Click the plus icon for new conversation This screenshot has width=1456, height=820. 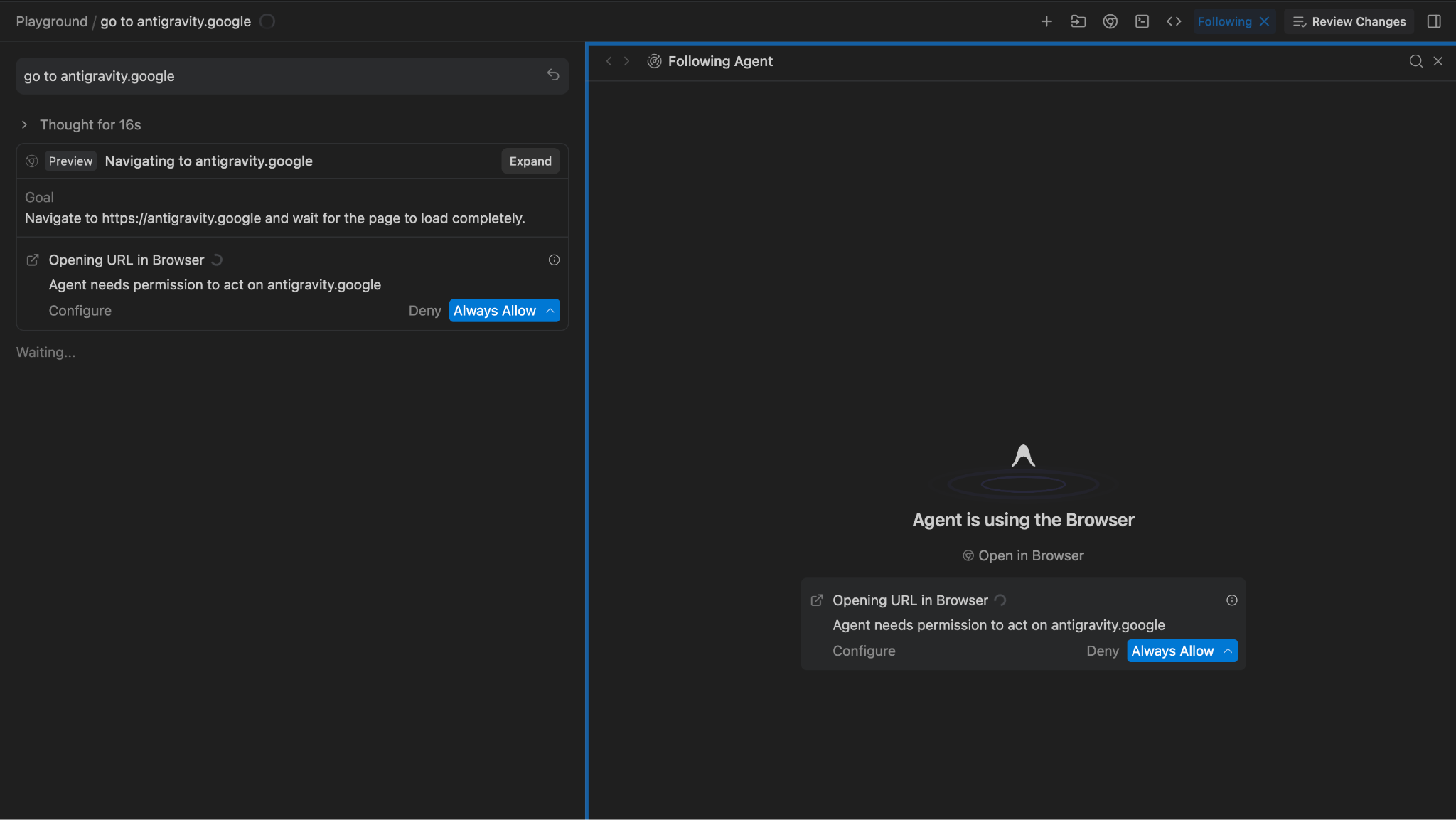coord(1046,21)
